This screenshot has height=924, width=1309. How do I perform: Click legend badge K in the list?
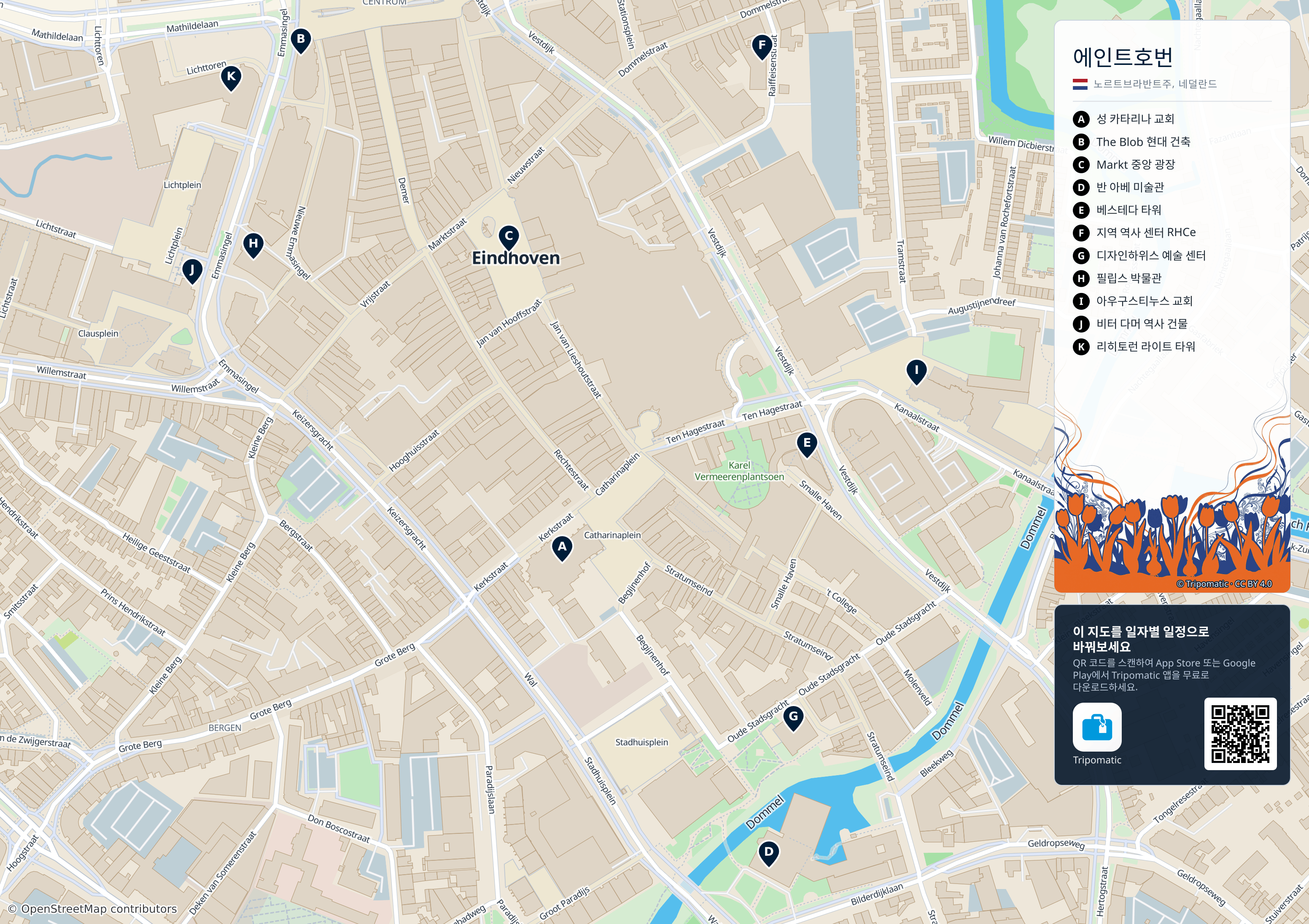click(x=1081, y=346)
